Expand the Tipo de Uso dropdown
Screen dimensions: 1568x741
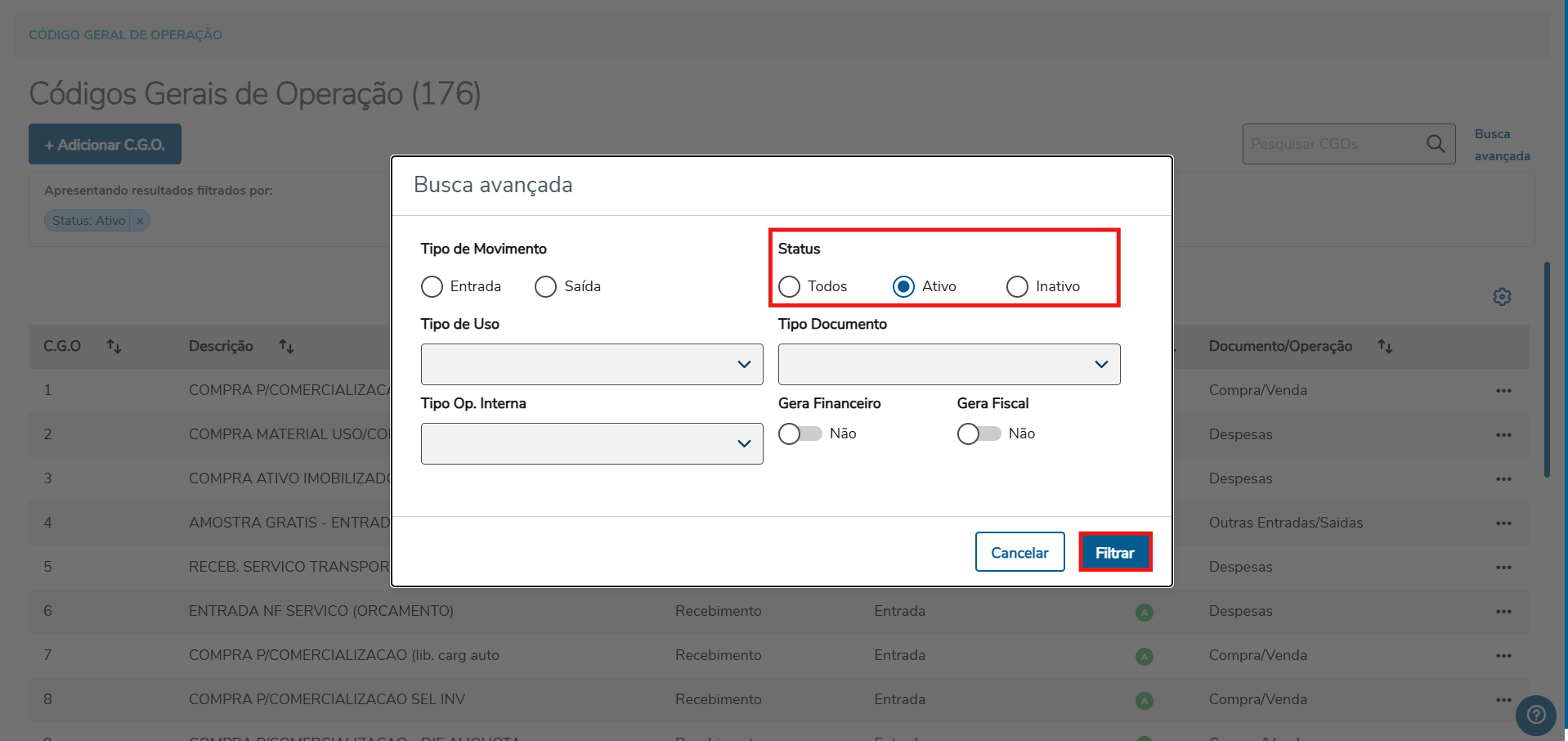(x=592, y=365)
